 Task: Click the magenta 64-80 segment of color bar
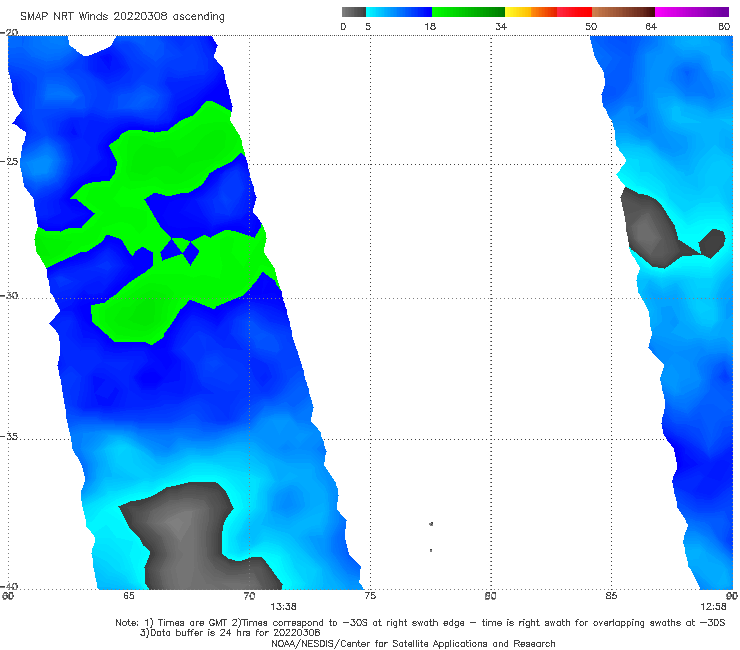click(692, 12)
